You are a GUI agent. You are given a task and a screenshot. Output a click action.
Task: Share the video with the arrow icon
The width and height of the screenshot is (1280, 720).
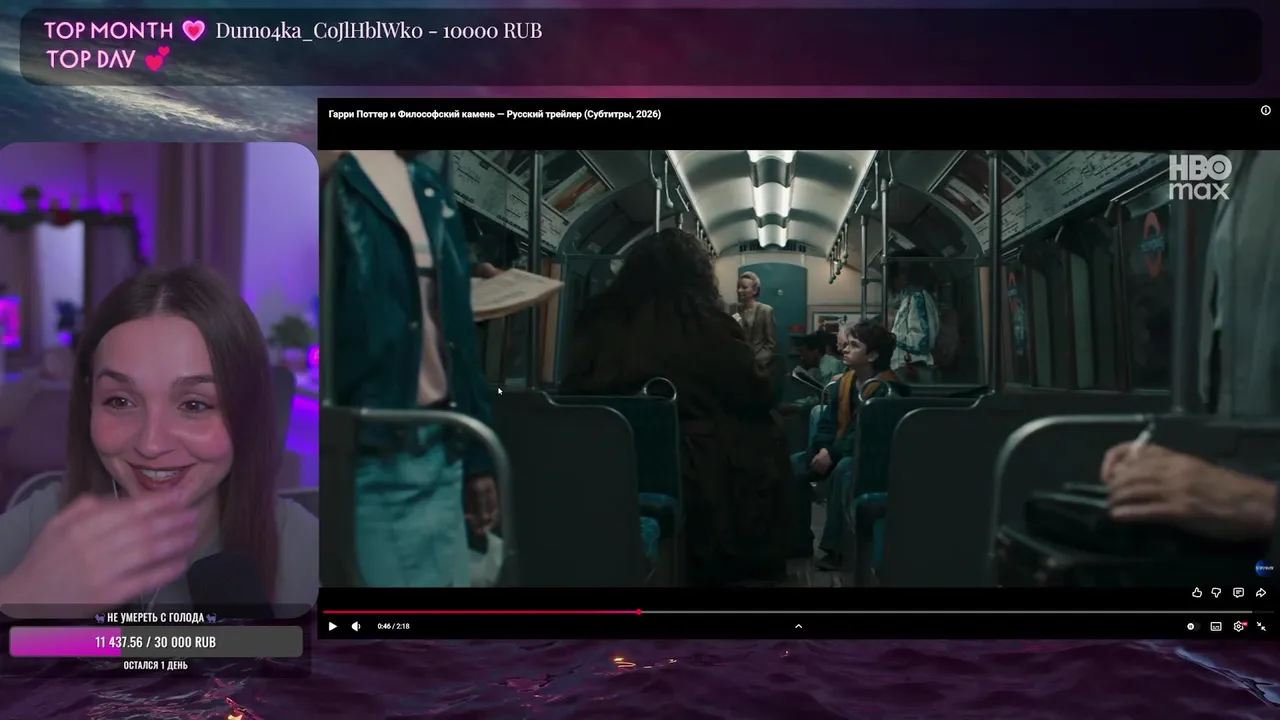click(x=1261, y=593)
